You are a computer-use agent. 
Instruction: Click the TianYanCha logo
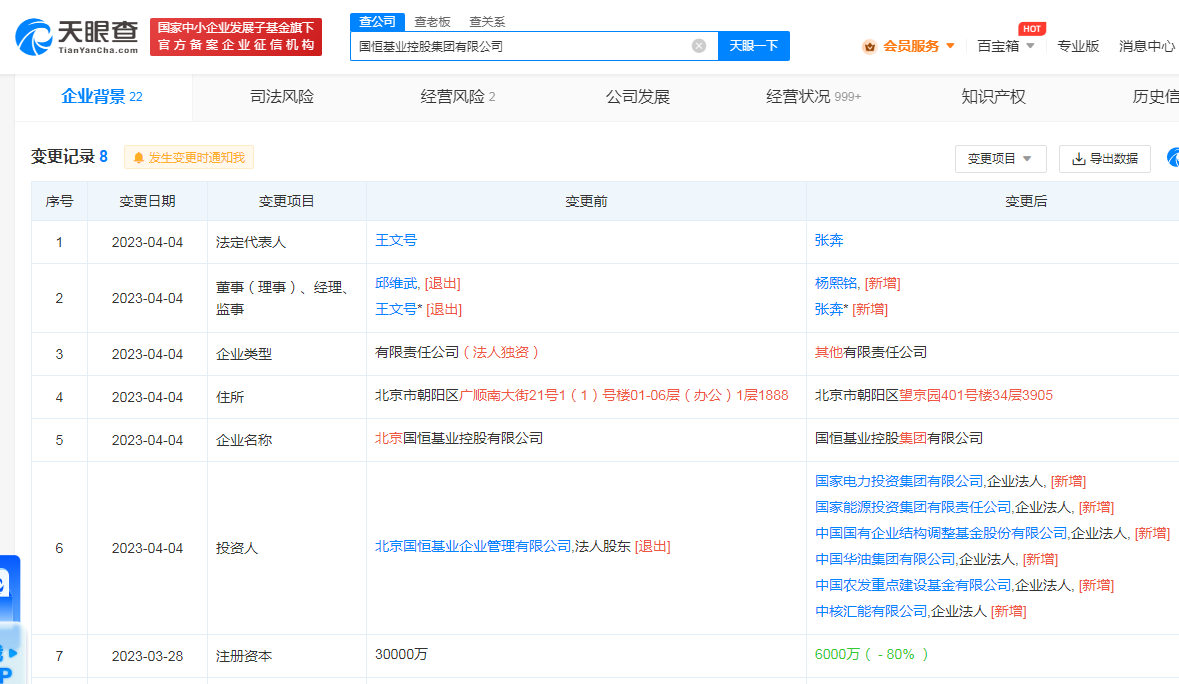77,36
